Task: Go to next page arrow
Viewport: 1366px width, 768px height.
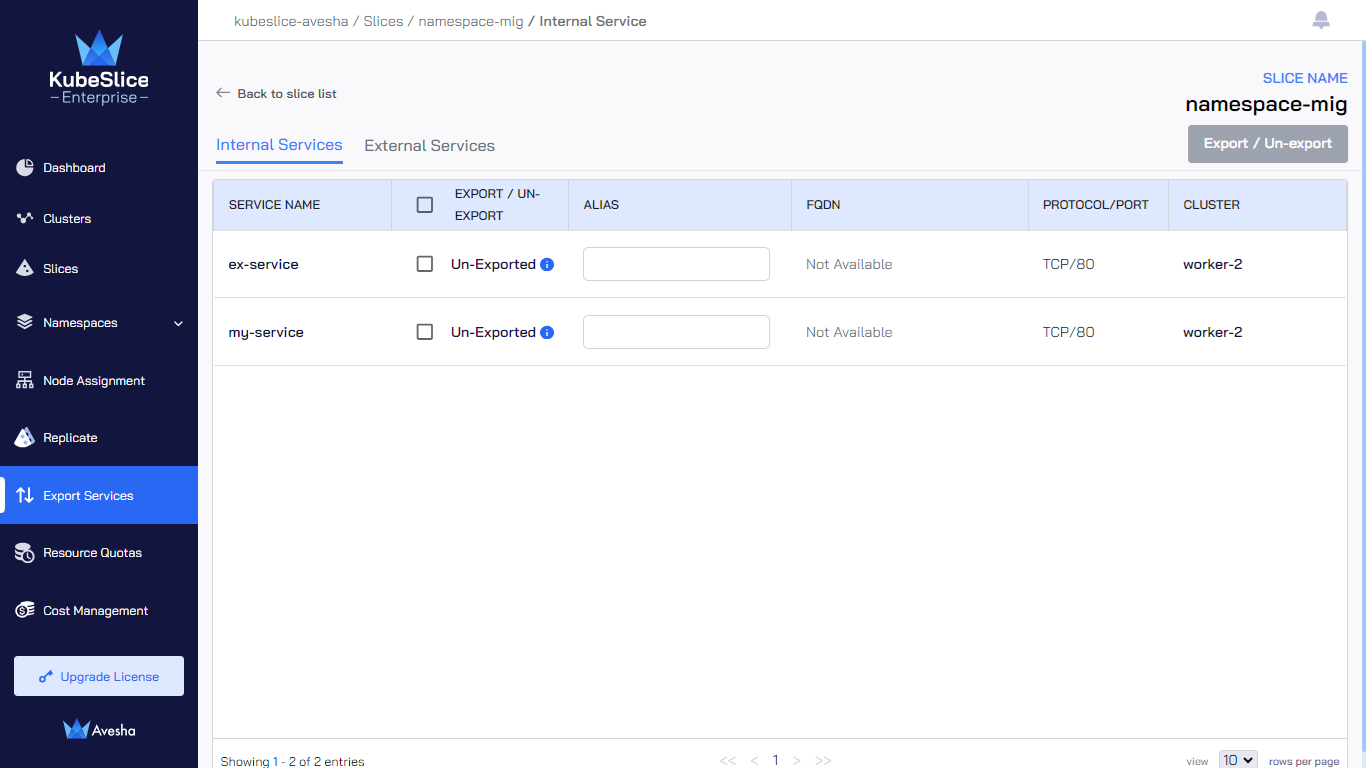Action: tap(796, 761)
